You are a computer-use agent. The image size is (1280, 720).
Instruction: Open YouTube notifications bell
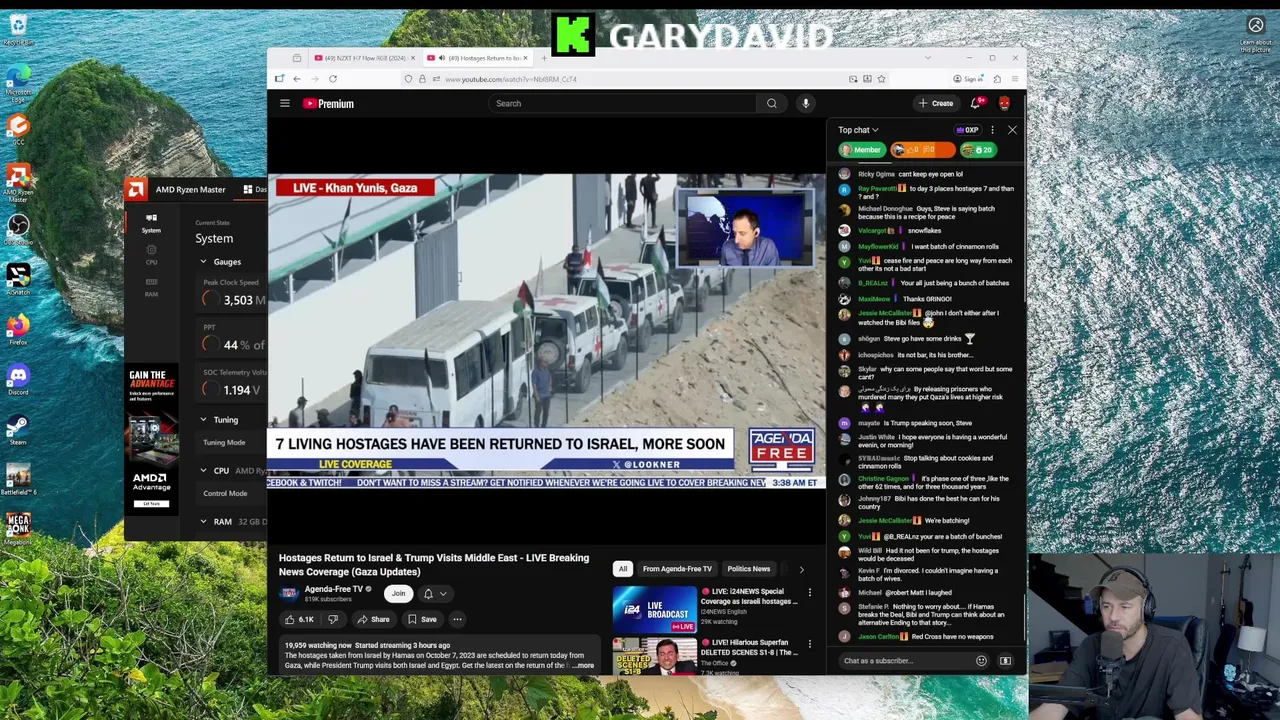coord(977,103)
